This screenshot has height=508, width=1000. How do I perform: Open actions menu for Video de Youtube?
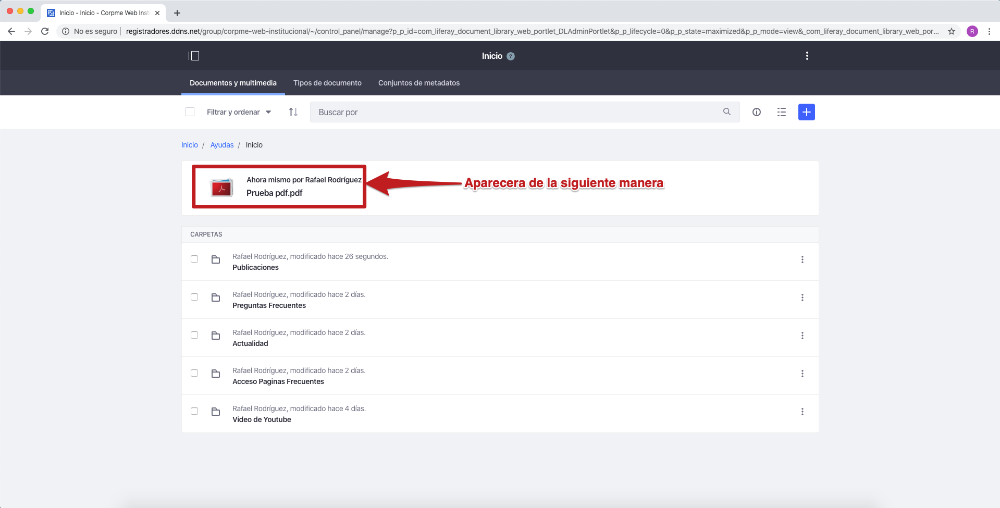pos(802,412)
